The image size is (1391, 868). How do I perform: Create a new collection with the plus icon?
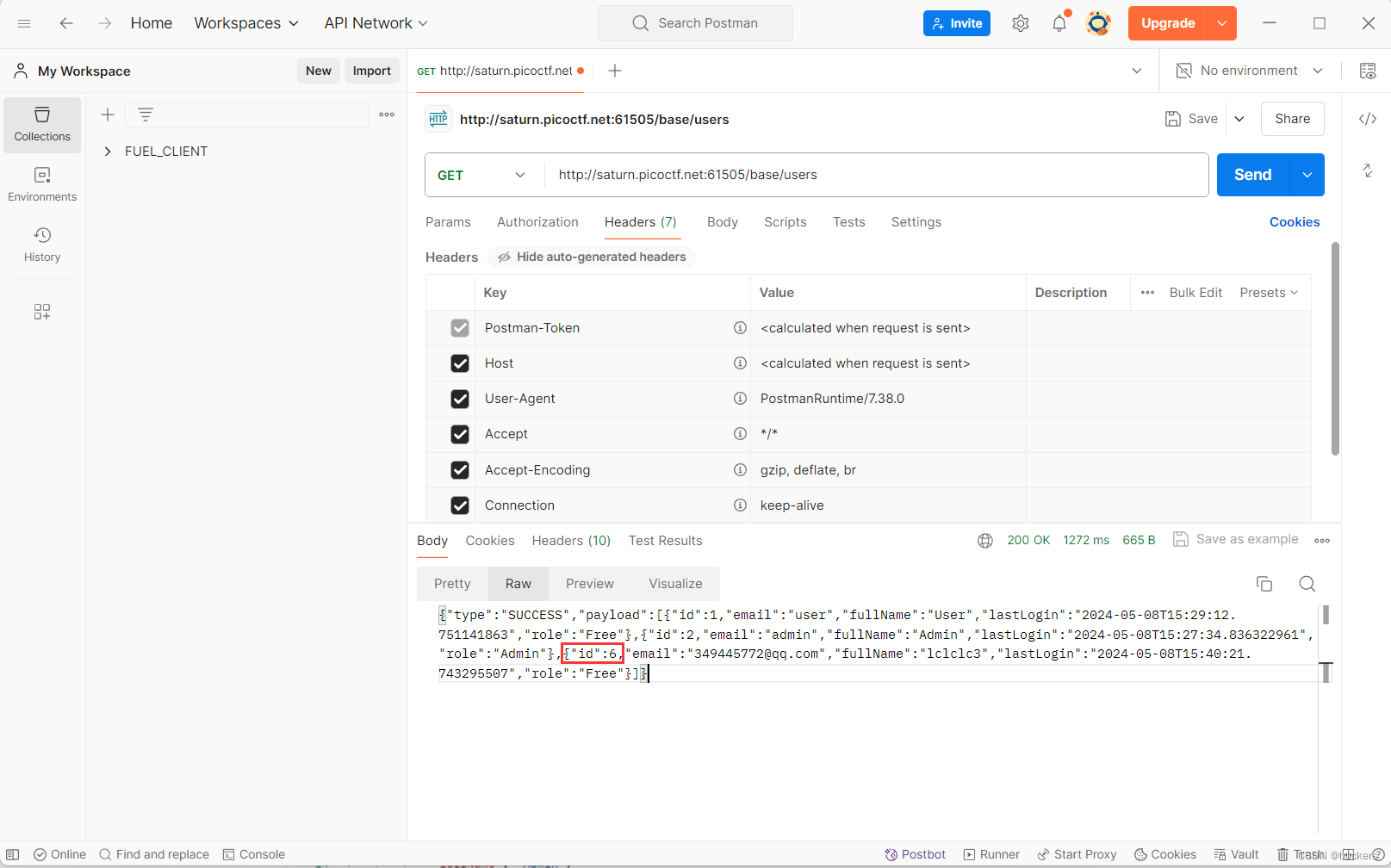[x=108, y=115]
